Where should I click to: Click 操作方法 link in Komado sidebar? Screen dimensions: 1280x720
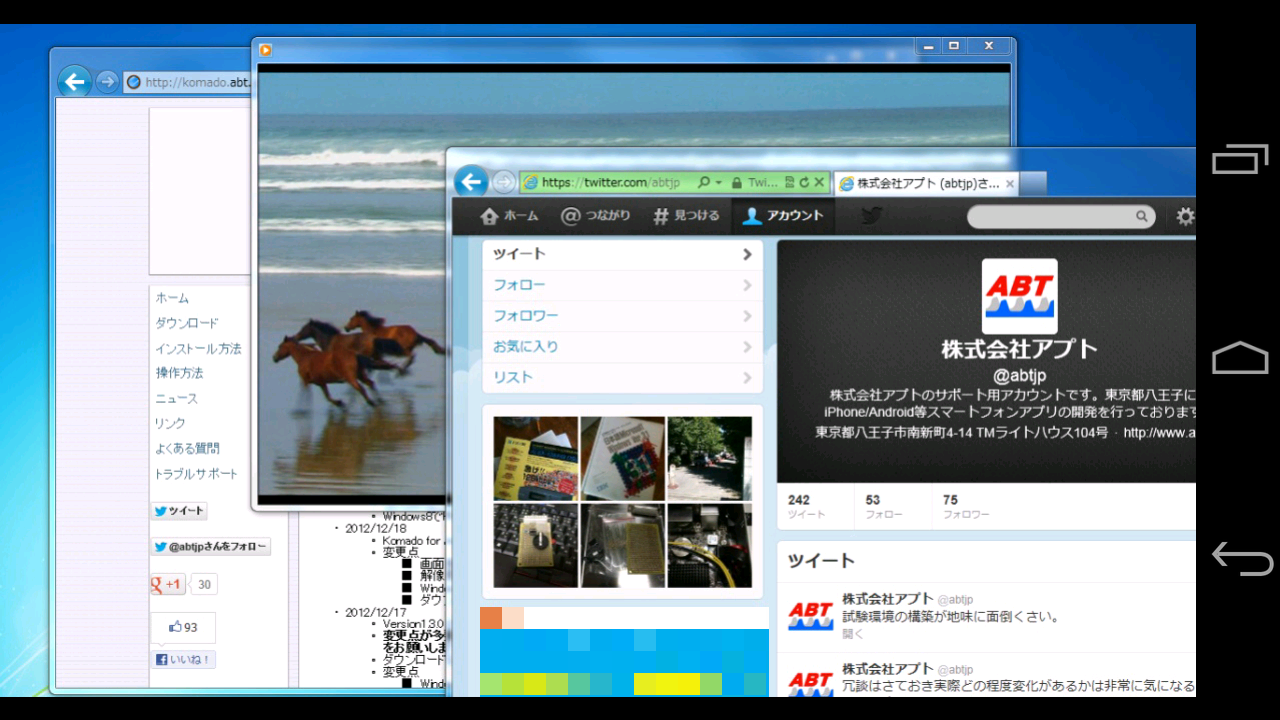(179, 373)
